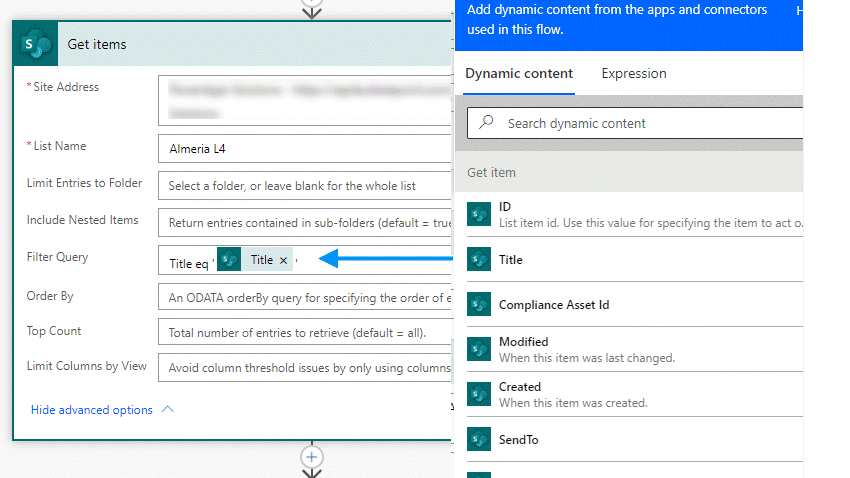Image resolution: width=850 pixels, height=478 pixels.
Task: Click the Site Address label
Action: (66, 87)
